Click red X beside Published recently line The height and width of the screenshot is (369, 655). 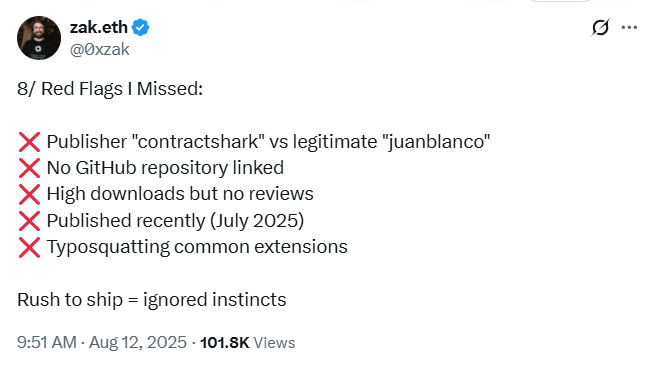click(29, 221)
